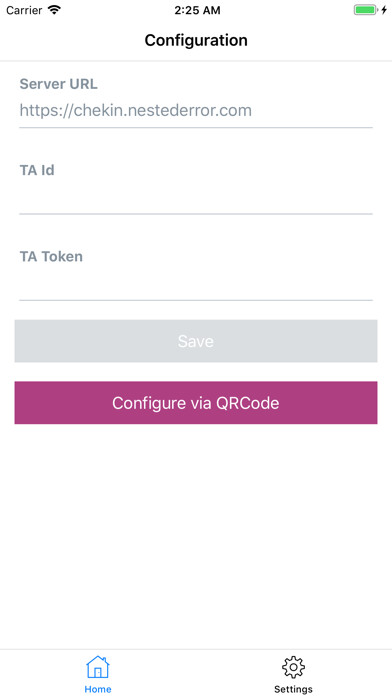This screenshot has height=696, width=392.
Task: Focus the empty TA Id field
Action: point(196,197)
